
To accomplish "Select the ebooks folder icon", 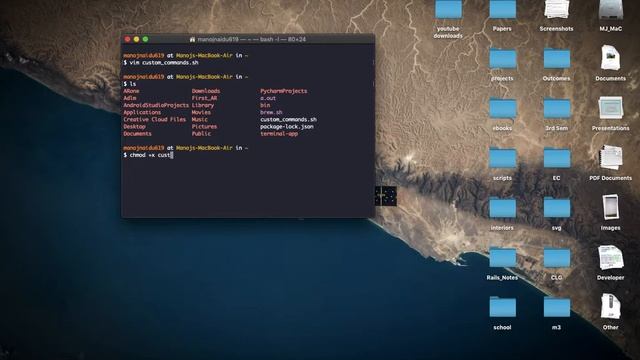I will (502, 109).
